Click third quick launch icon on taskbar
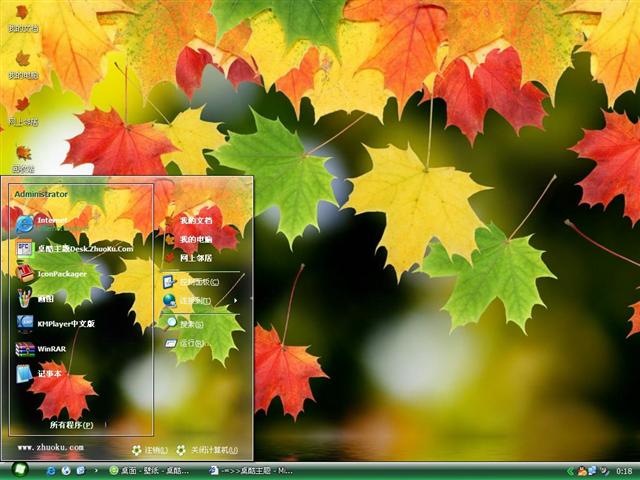Viewport: 640px width, 480px height. coord(81,471)
